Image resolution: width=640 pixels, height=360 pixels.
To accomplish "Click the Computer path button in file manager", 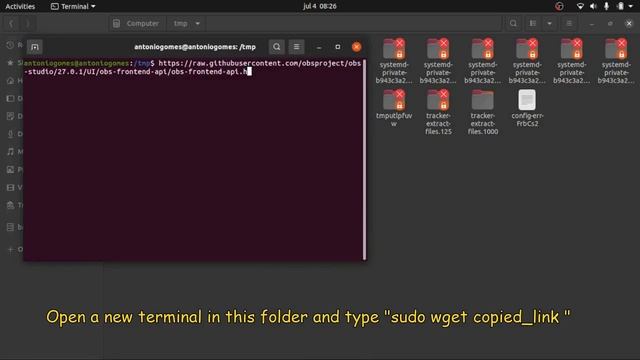I will point(137,24).
